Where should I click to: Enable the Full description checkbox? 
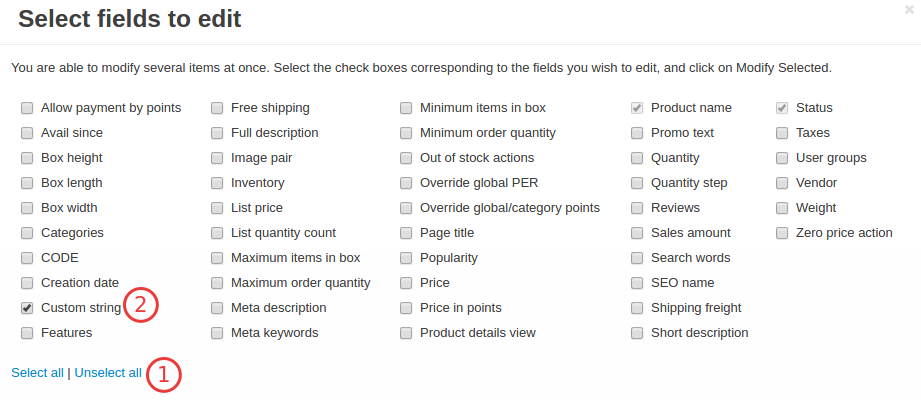coord(217,133)
